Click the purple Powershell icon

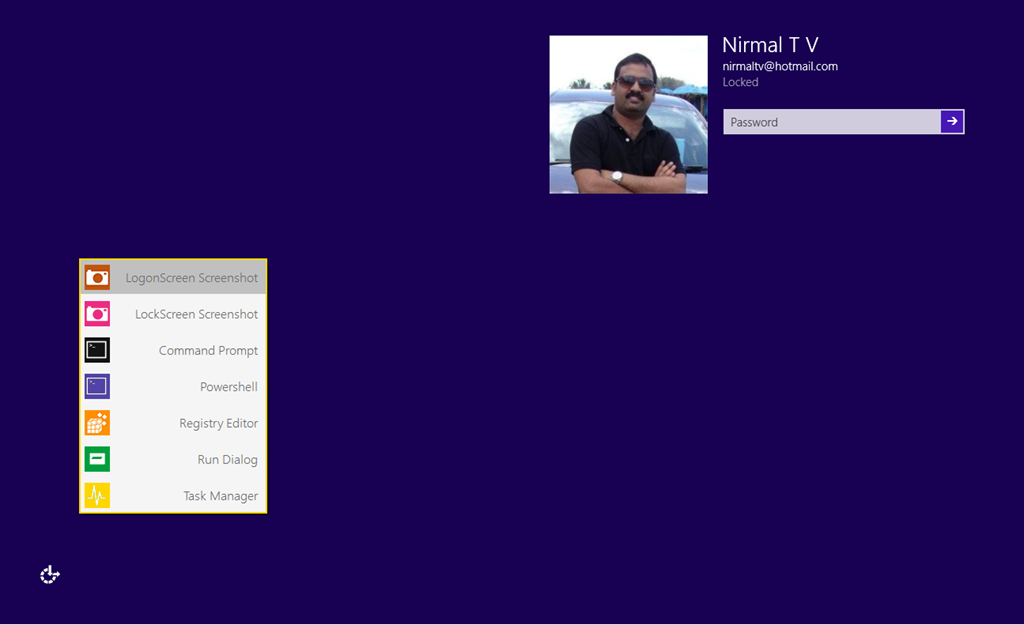tap(97, 387)
